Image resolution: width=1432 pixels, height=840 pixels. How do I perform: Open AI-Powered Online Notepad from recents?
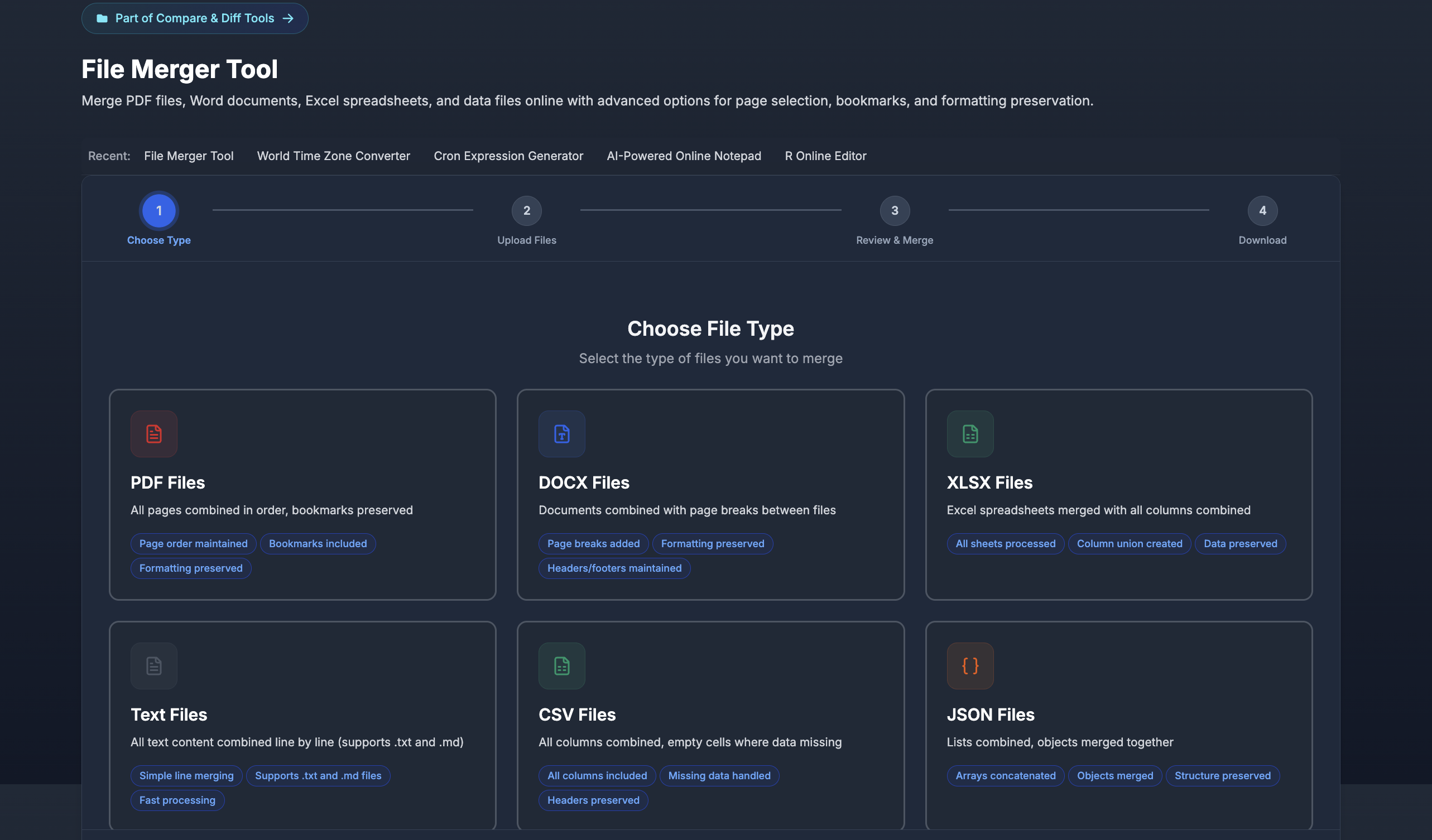tap(684, 156)
